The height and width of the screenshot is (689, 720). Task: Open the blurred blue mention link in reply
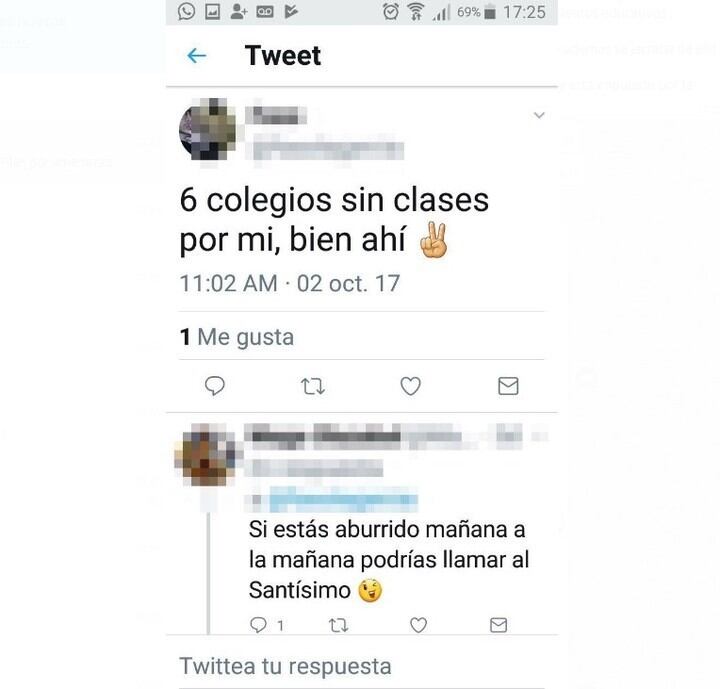[343, 500]
